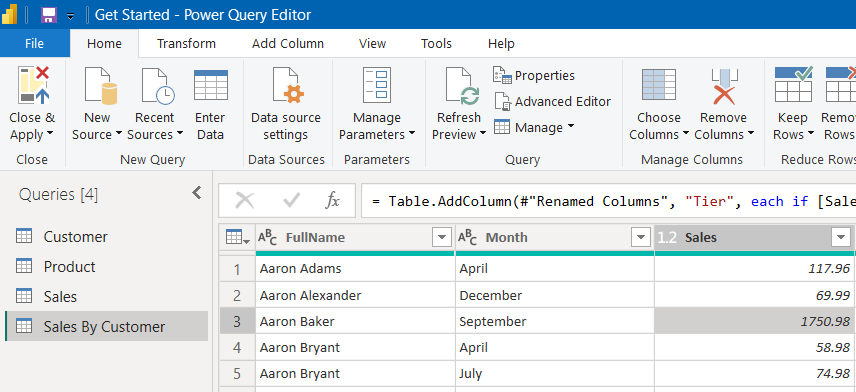Screen dimensions: 856x392
Task: Click the FullName column type icon
Action: pyautogui.click(x=268, y=237)
